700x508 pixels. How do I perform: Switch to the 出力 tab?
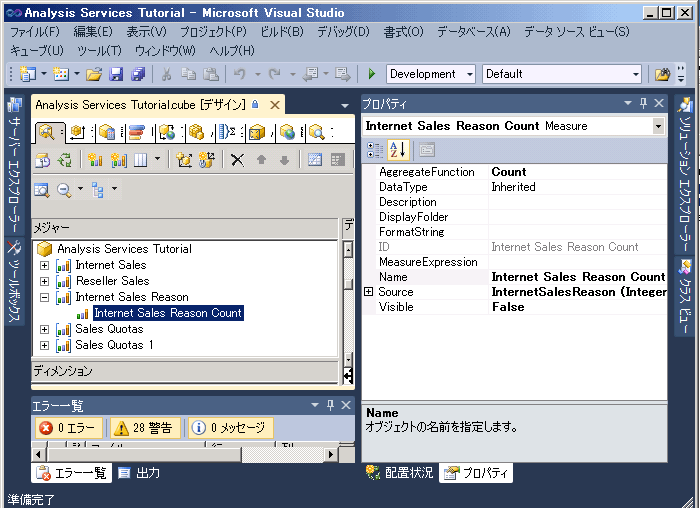coord(139,473)
